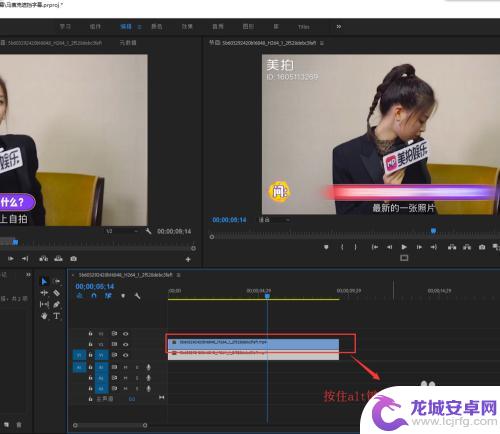Image resolution: width=500 pixels, height=434 pixels.
Task: Select the Type (T) tool
Action: tap(56, 316)
